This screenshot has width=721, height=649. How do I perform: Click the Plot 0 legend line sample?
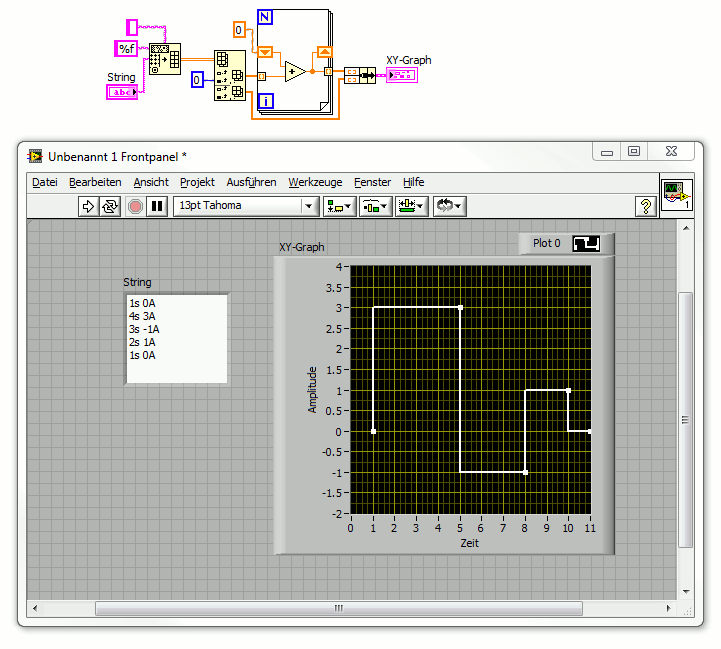click(x=586, y=243)
